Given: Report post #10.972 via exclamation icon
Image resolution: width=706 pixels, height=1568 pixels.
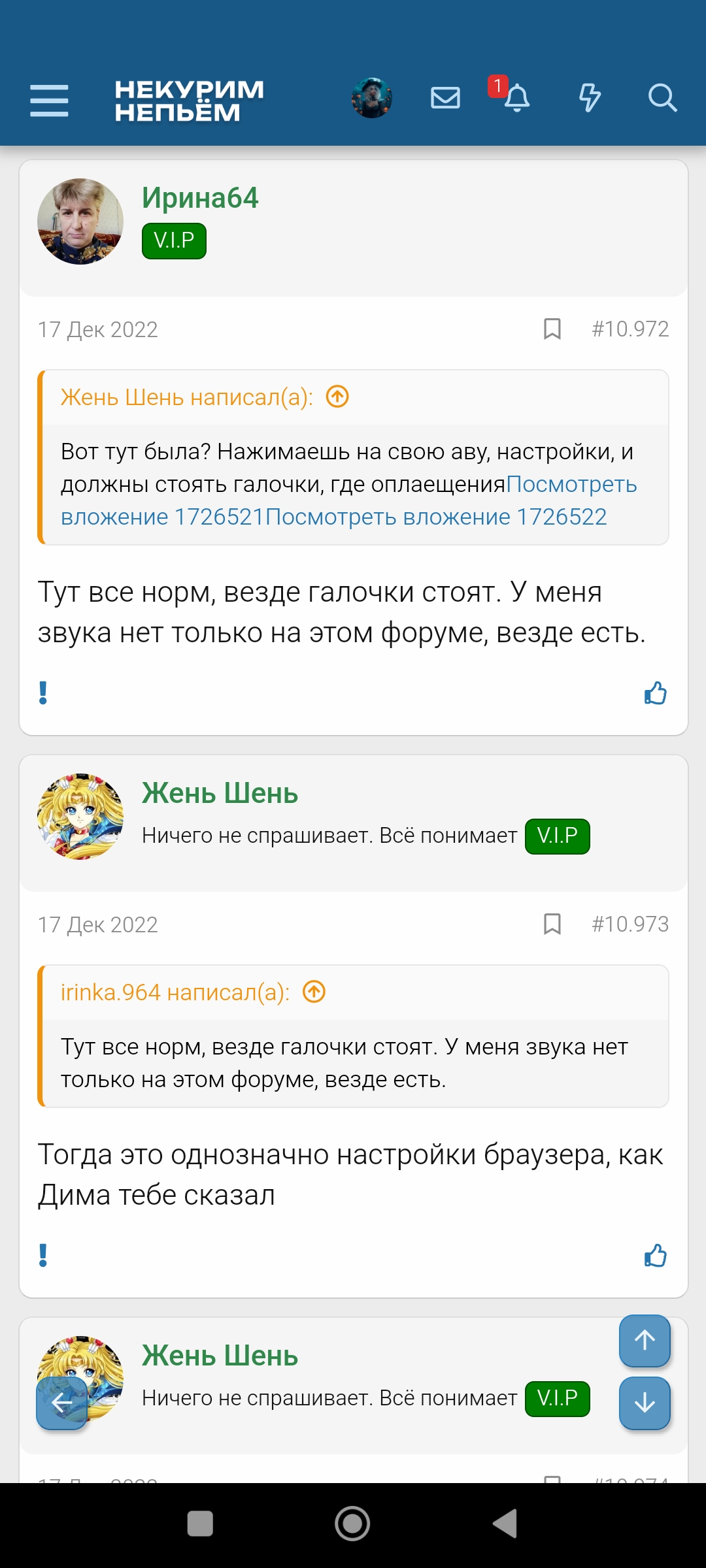Looking at the screenshot, I should click(42, 694).
